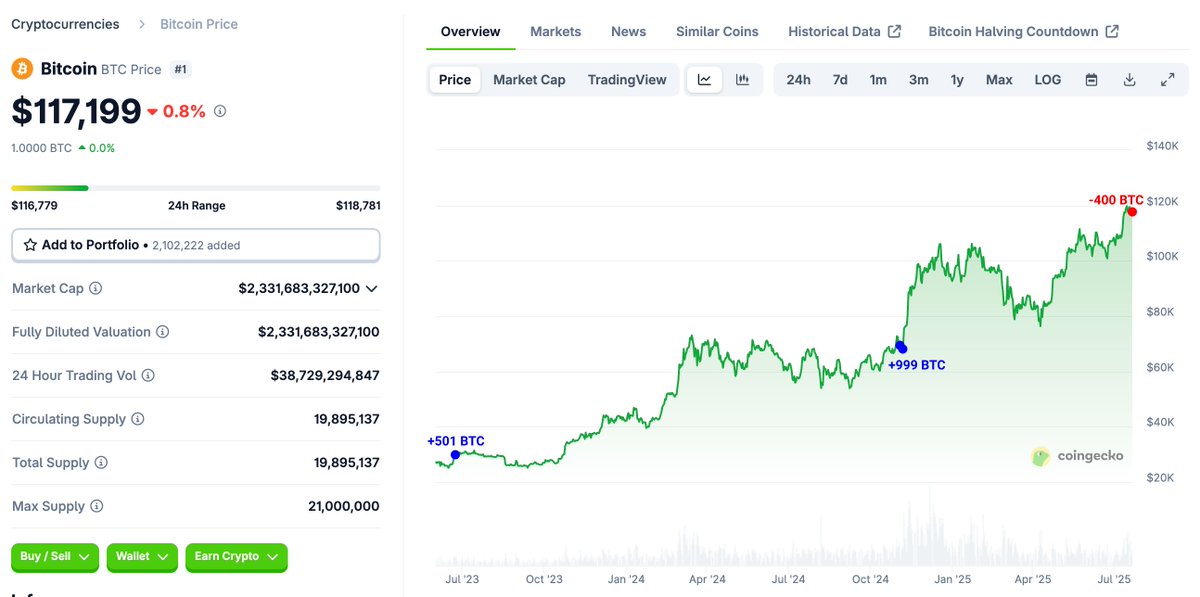Open the Buy / Sell dropdown
The image size is (1200, 597).
coord(56,557)
